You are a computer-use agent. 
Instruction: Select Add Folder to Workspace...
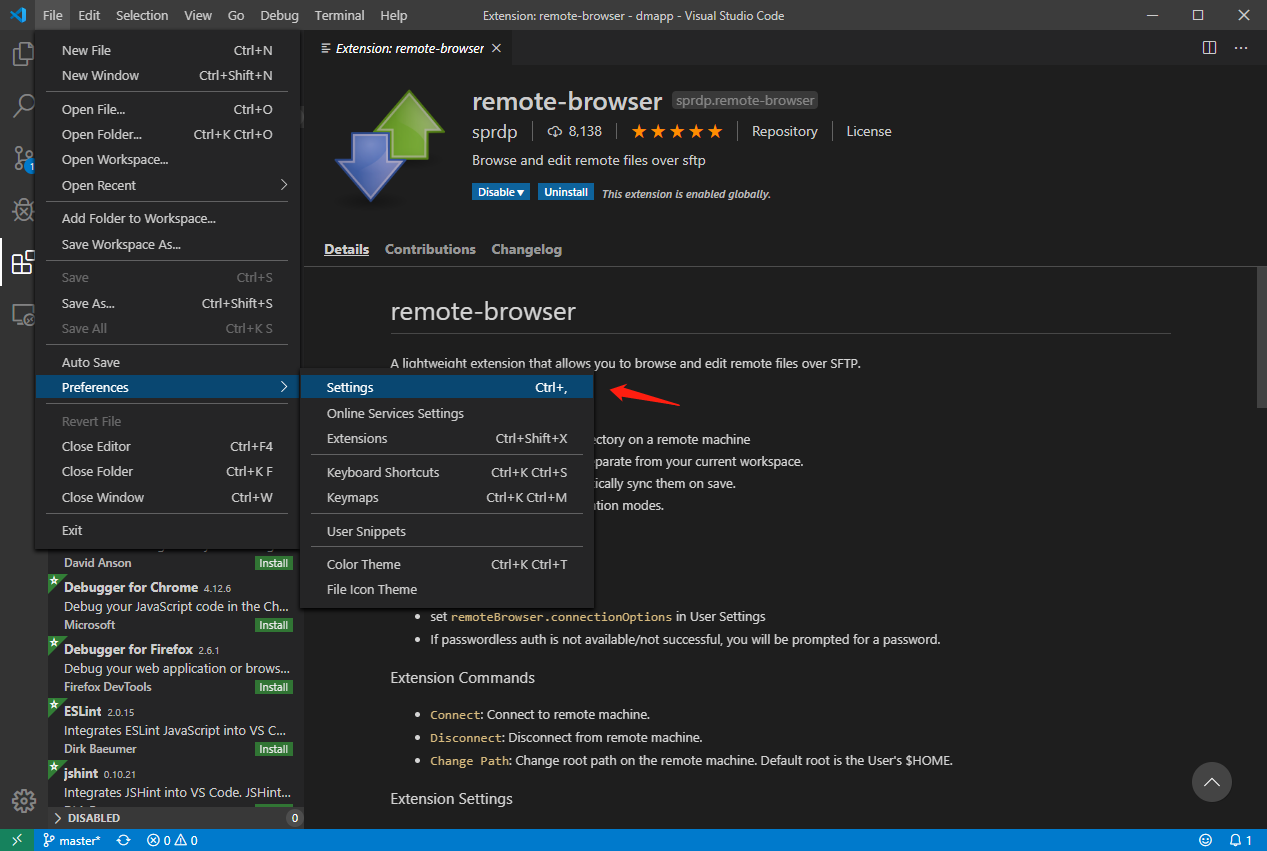(x=167, y=218)
